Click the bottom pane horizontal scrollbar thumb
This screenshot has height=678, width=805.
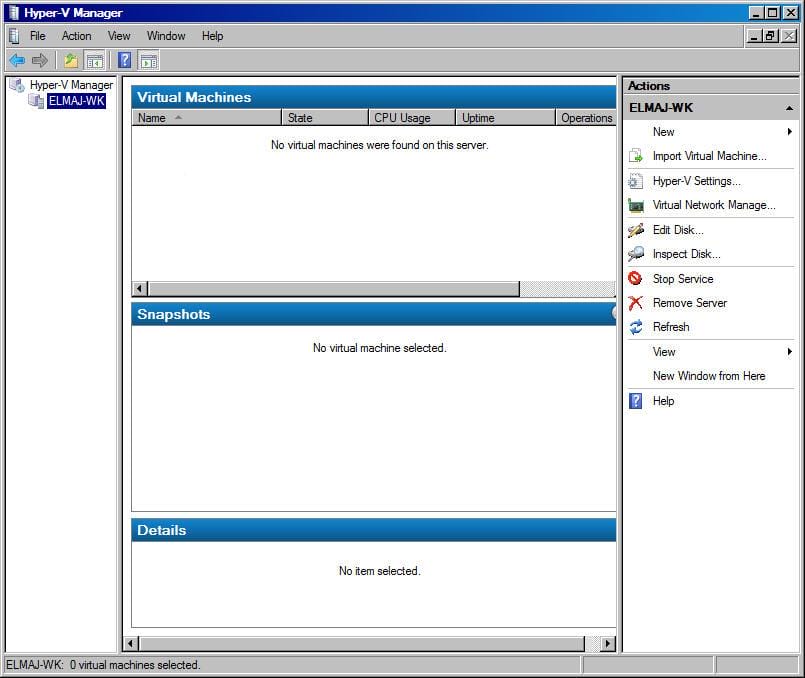click(362, 643)
